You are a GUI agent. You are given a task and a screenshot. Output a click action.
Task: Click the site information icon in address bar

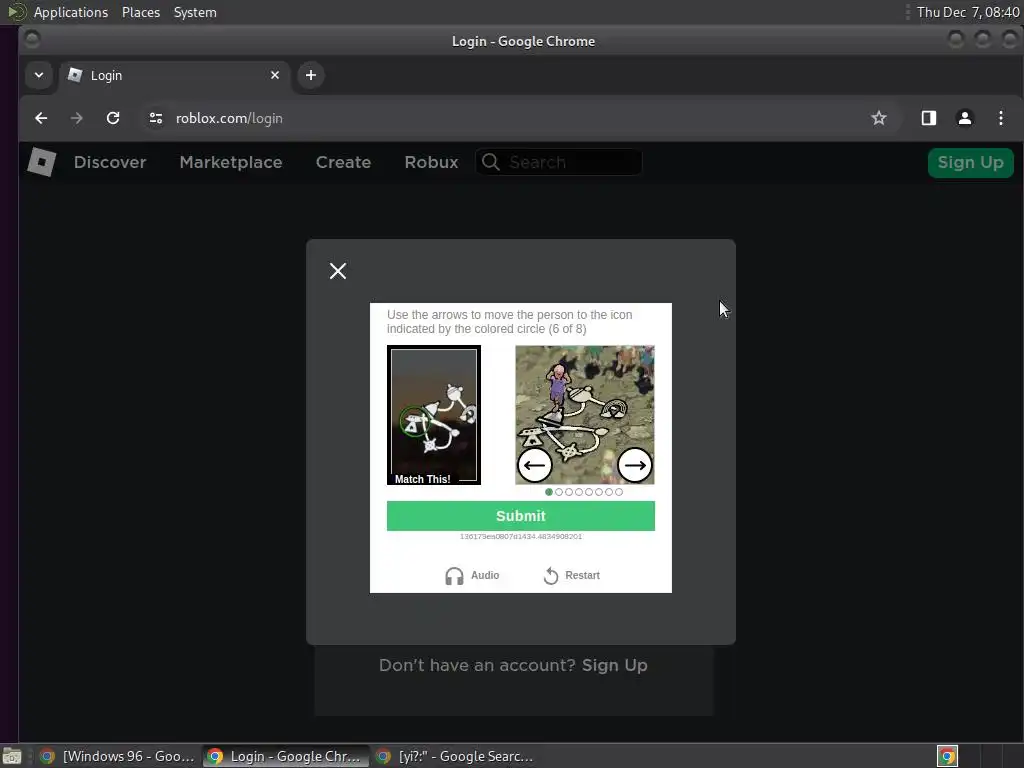[x=155, y=118]
